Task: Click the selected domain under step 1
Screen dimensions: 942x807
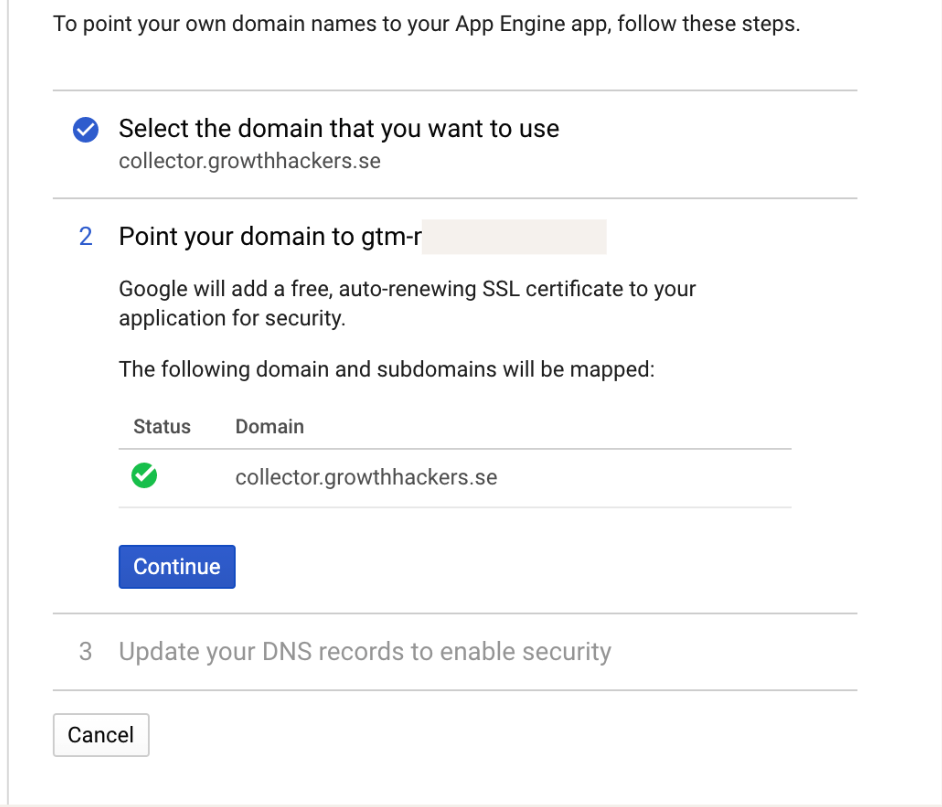Action: click(x=249, y=160)
